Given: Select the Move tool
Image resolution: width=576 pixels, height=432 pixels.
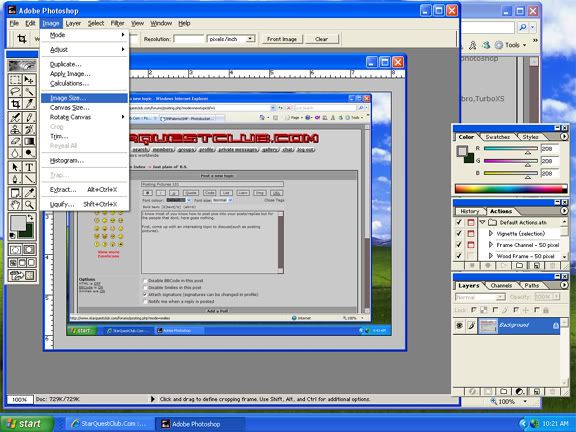Looking at the screenshot, I should [29, 79].
